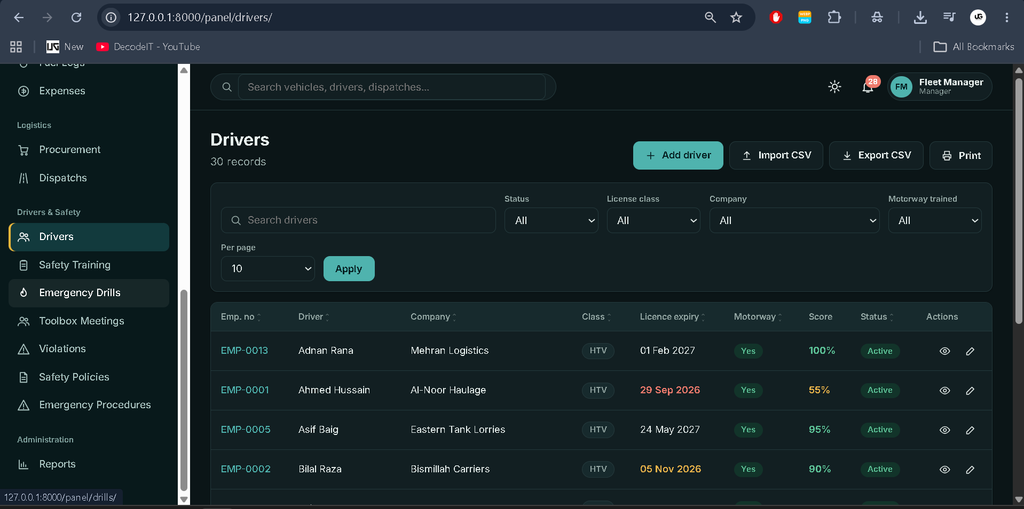Apply the selected filters
This screenshot has width=1024, height=509.
tap(349, 269)
